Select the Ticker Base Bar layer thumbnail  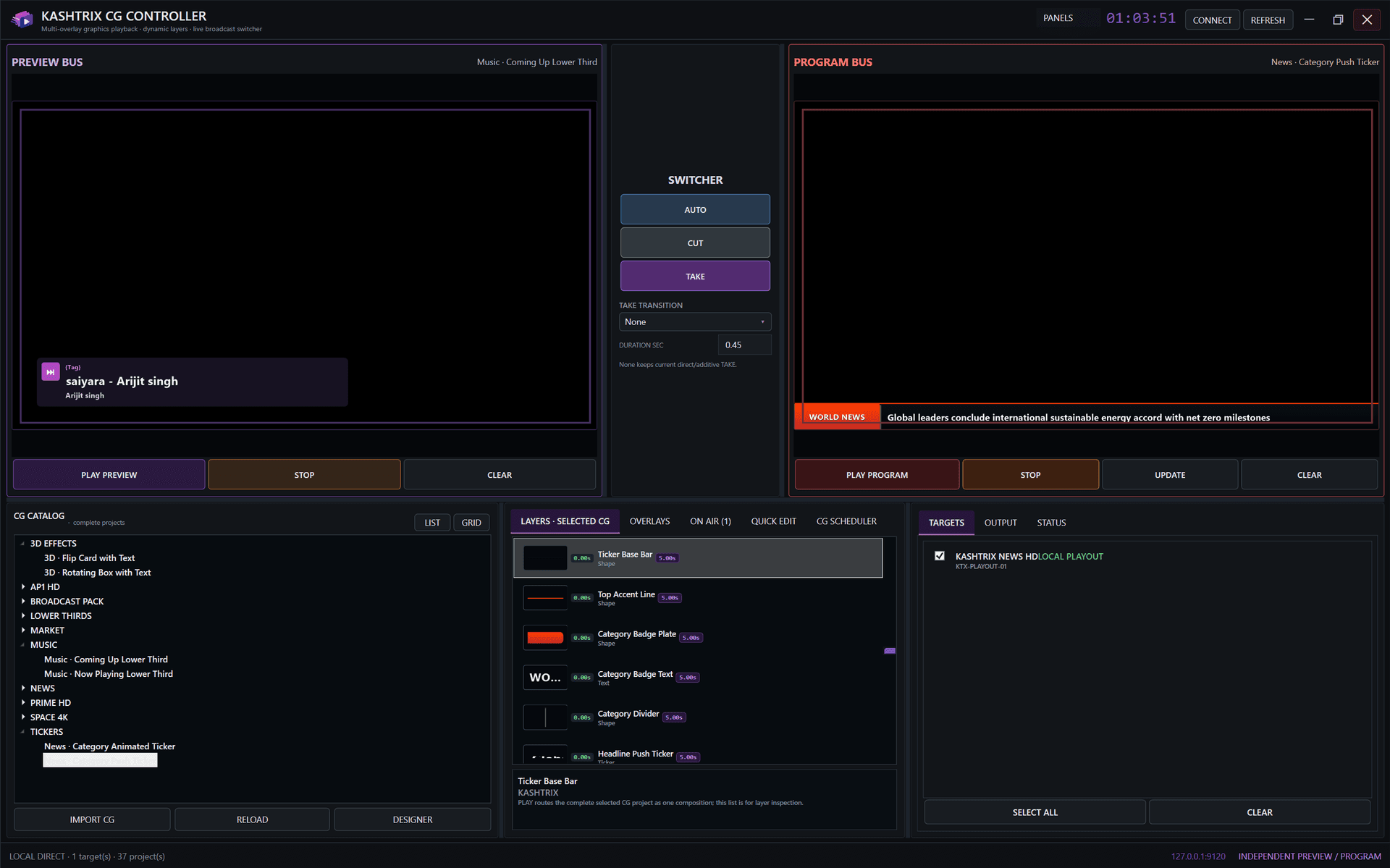545,557
